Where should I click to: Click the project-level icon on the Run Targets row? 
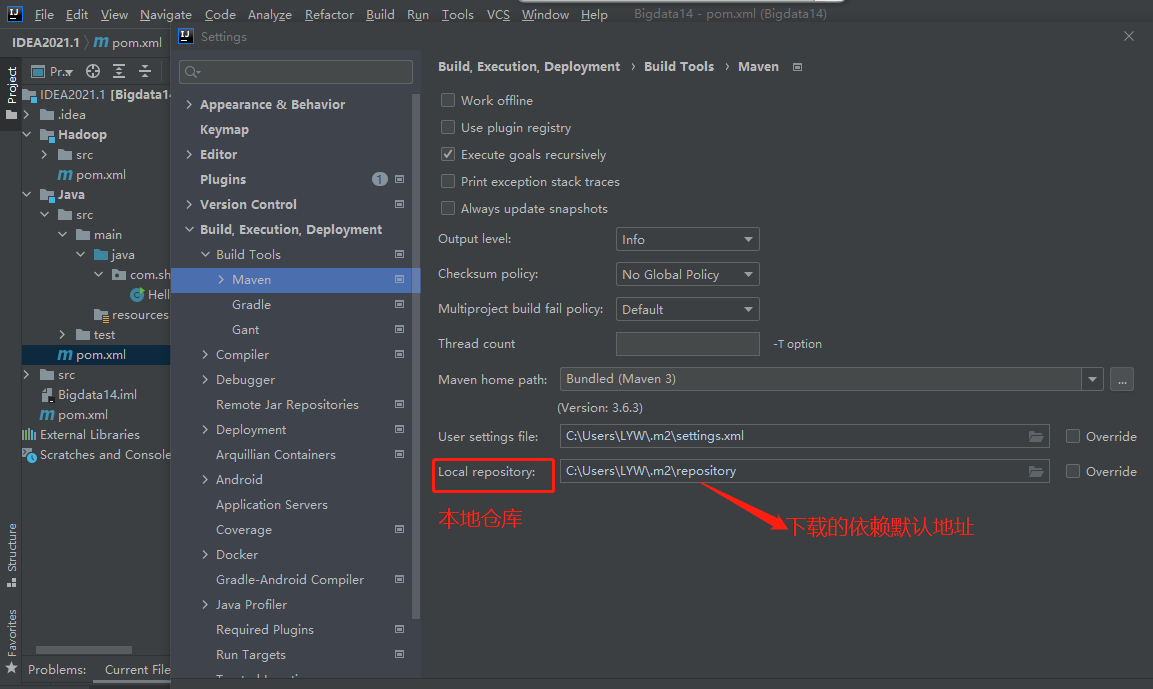pos(399,654)
